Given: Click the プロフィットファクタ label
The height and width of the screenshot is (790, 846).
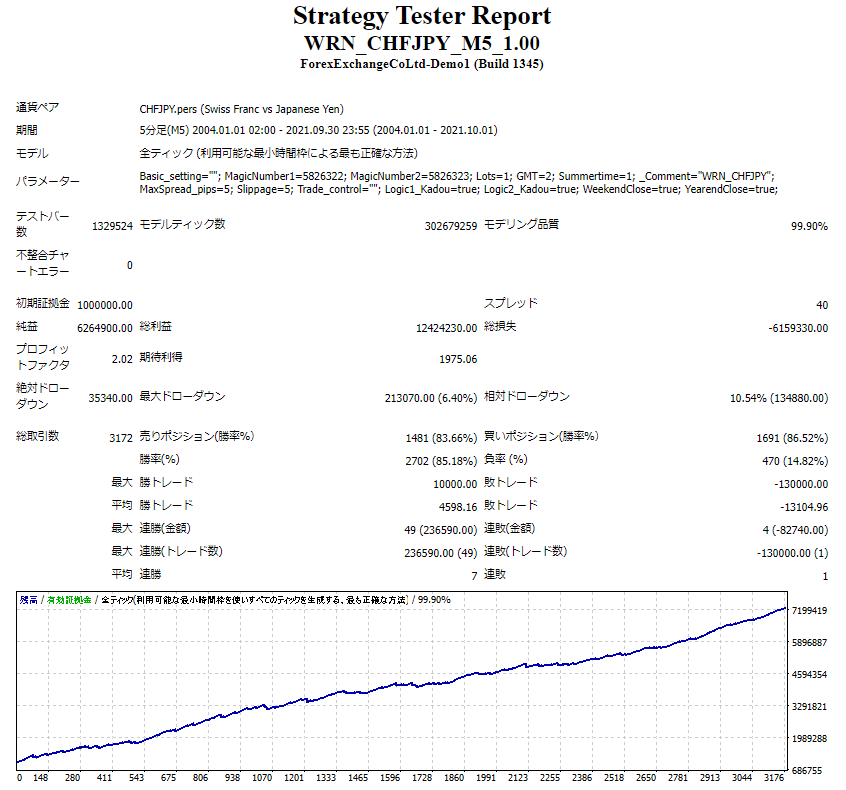Looking at the screenshot, I should 43,357.
